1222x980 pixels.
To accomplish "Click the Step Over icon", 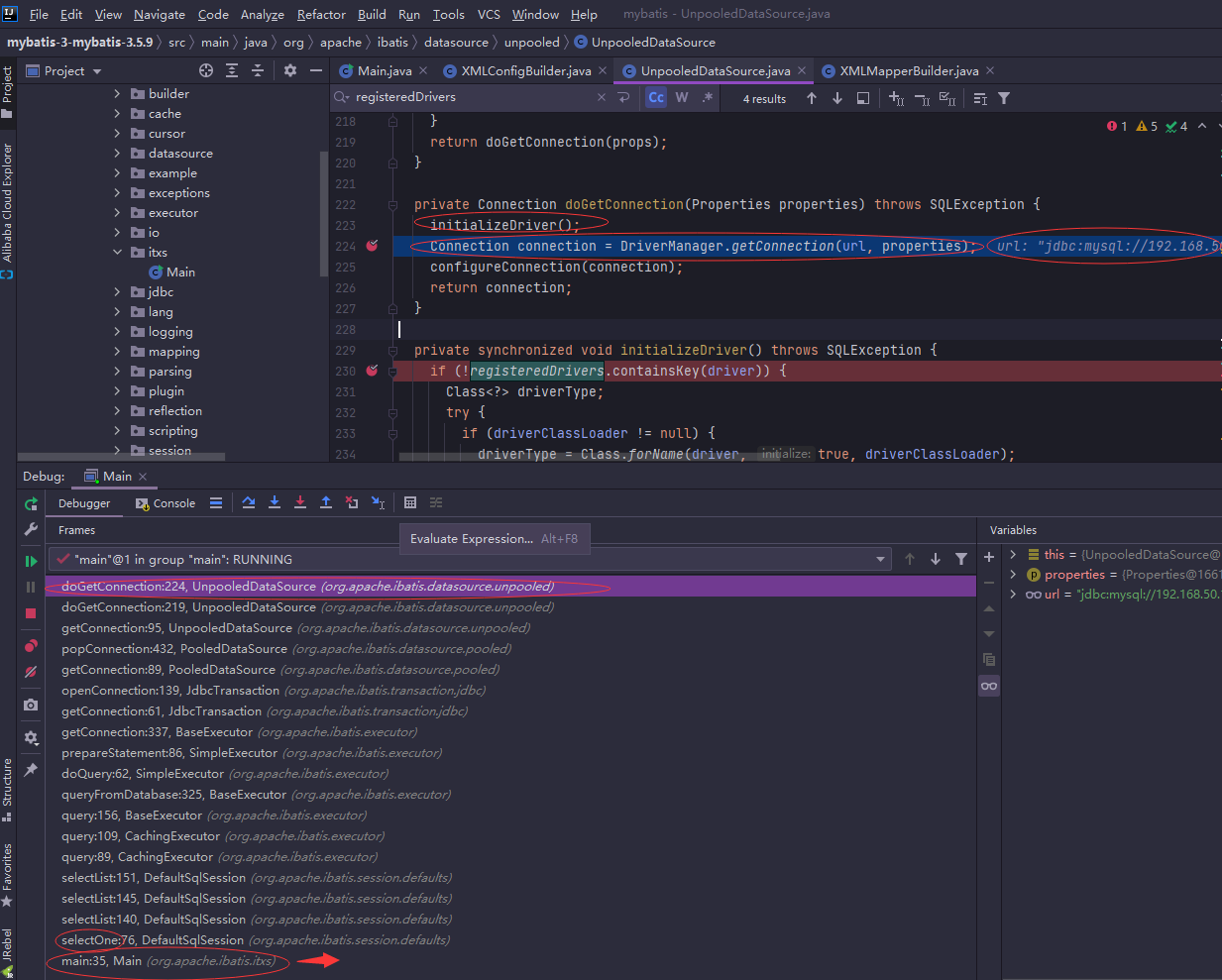I will [x=249, y=503].
